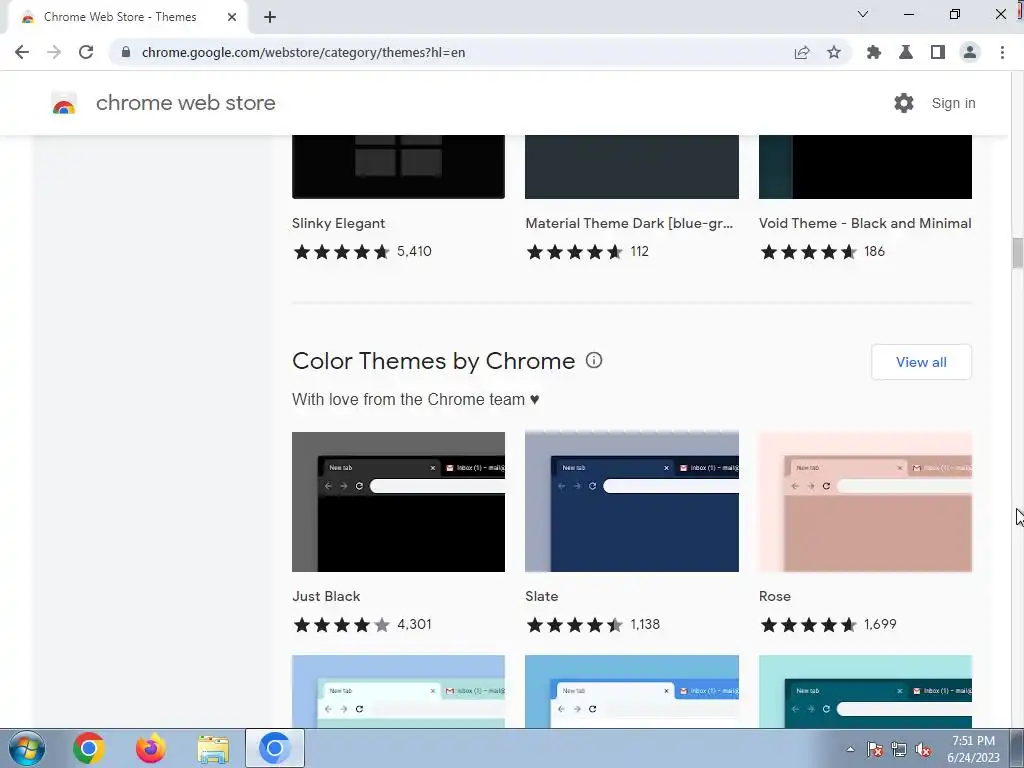Reload the Chrome Web Store page
The image size is (1024, 768).
click(x=86, y=52)
